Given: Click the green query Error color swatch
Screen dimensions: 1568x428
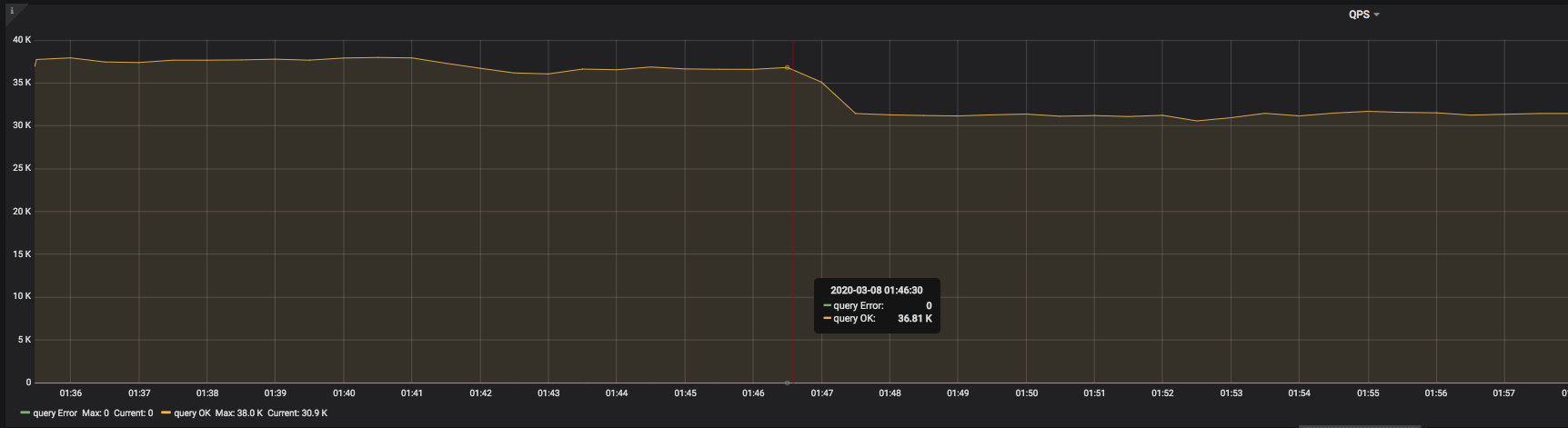Looking at the screenshot, I should point(25,413).
